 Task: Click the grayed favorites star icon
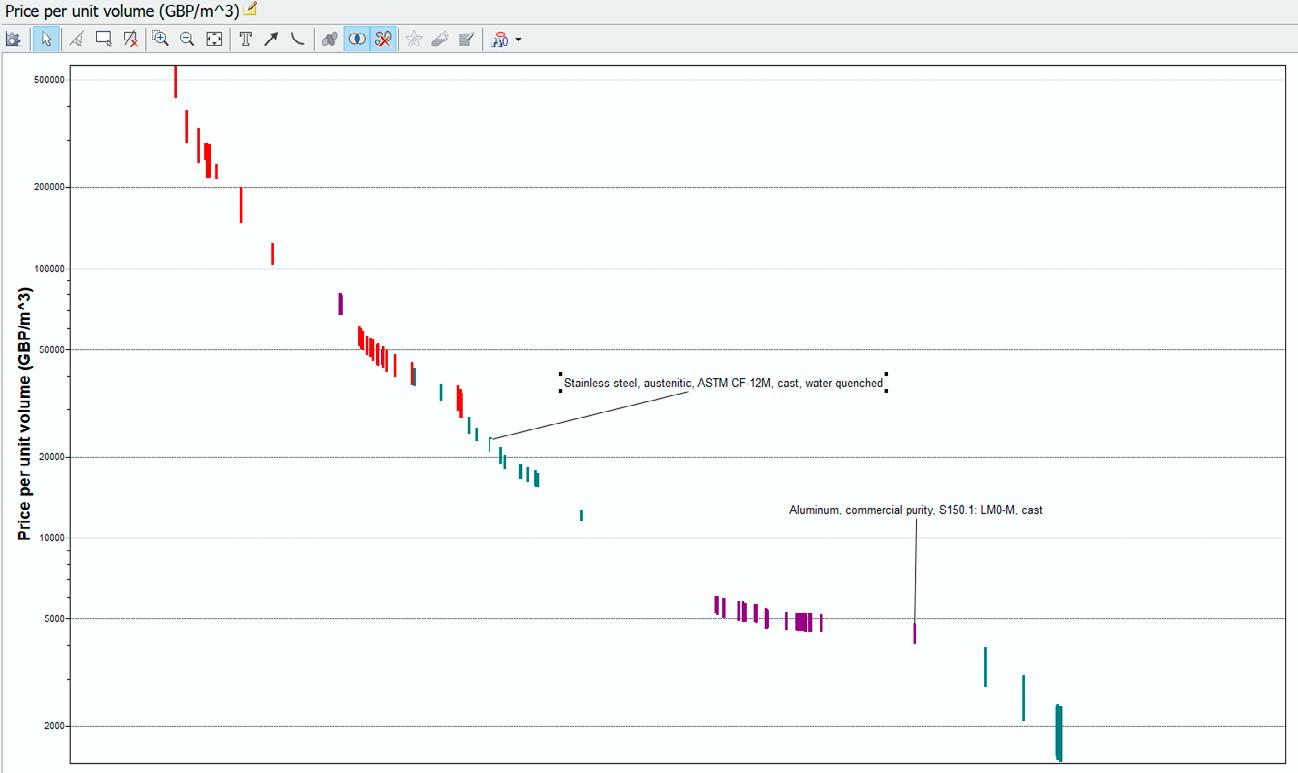(414, 39)
